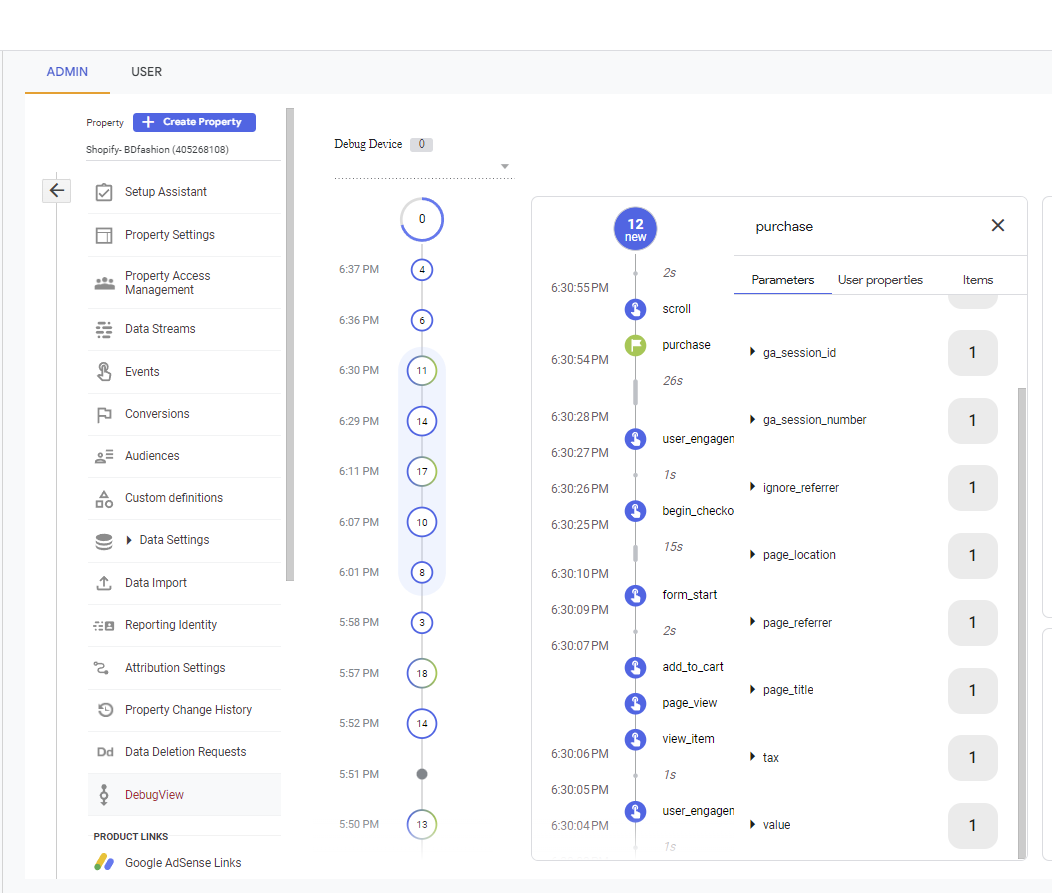Open the Google AdSense Links icon

104,862
